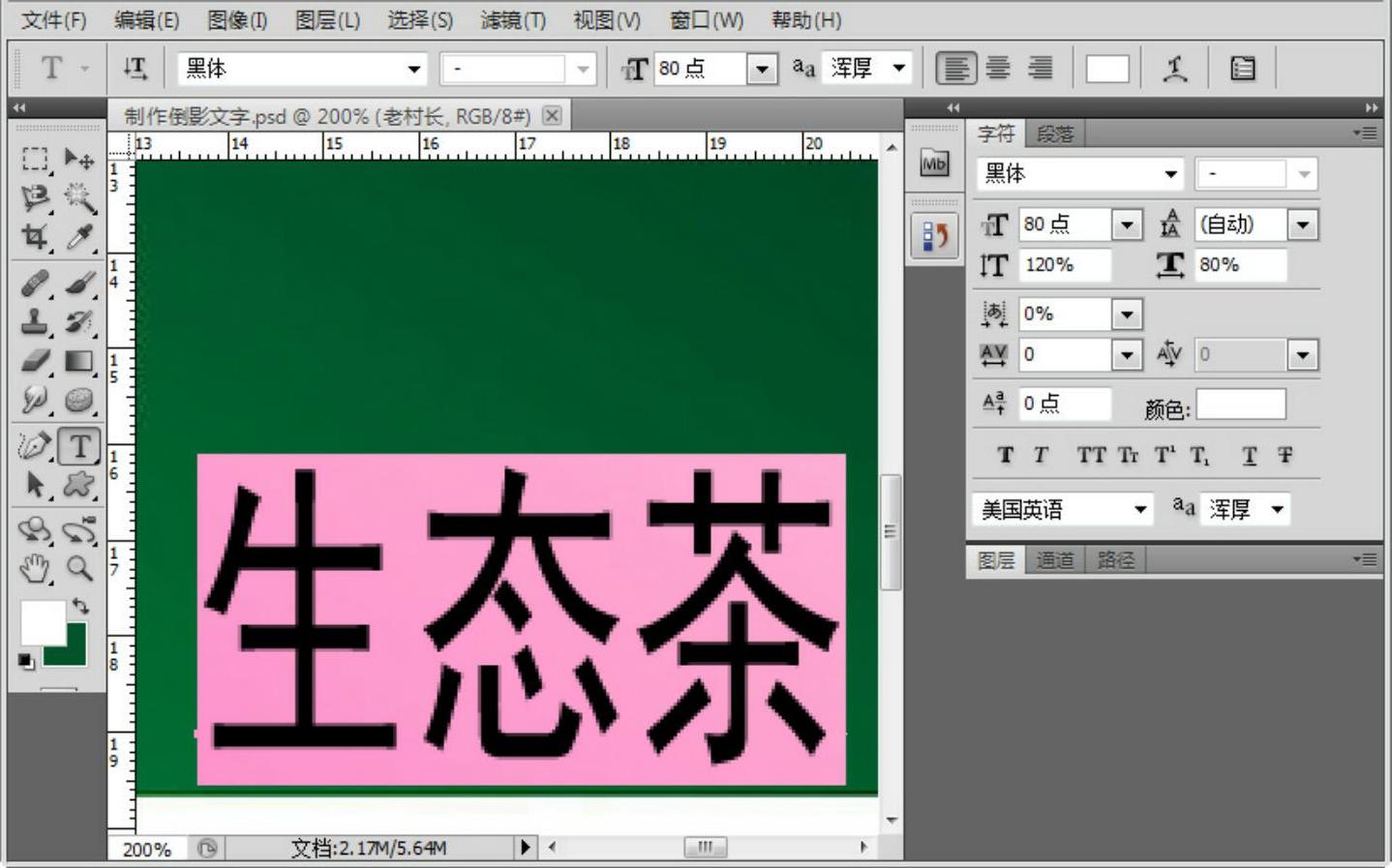Open the 滤镜(T) menu
This screenshot has width=1392, height=868.
pyautogui.click(x=513, y=19)
